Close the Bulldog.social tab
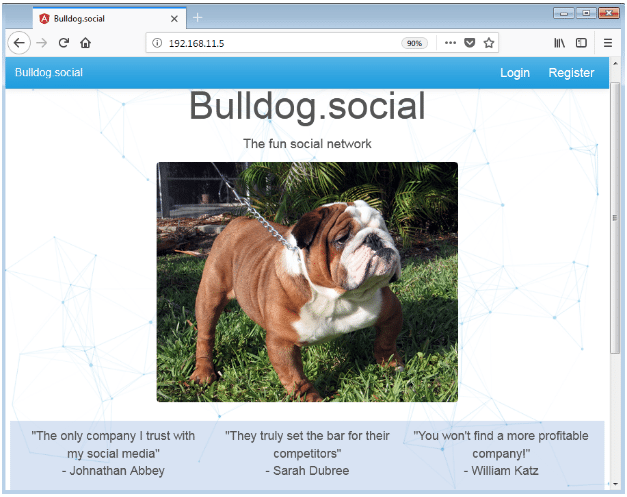 (x=174, y=18)
